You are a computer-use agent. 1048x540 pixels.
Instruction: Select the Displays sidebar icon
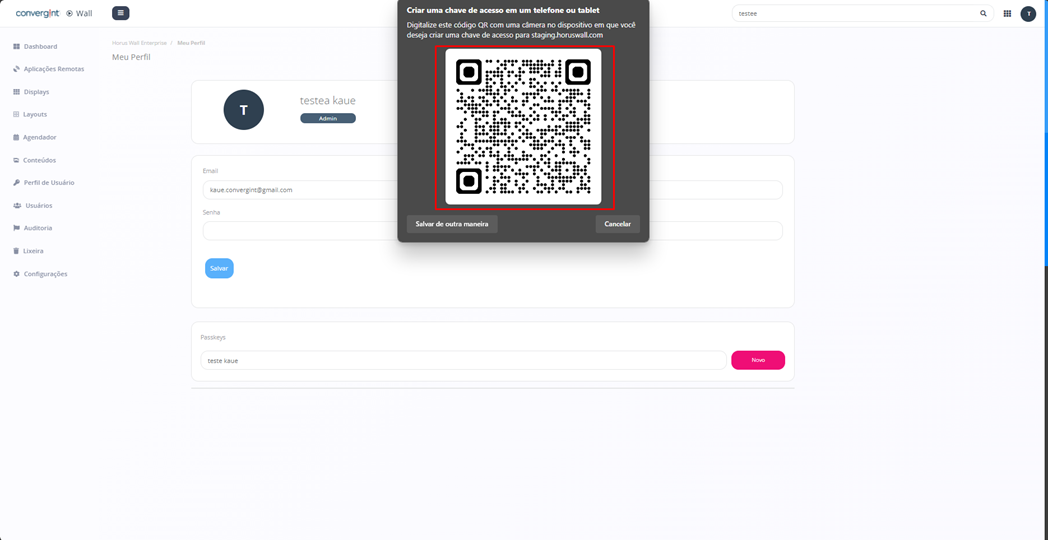17,92
